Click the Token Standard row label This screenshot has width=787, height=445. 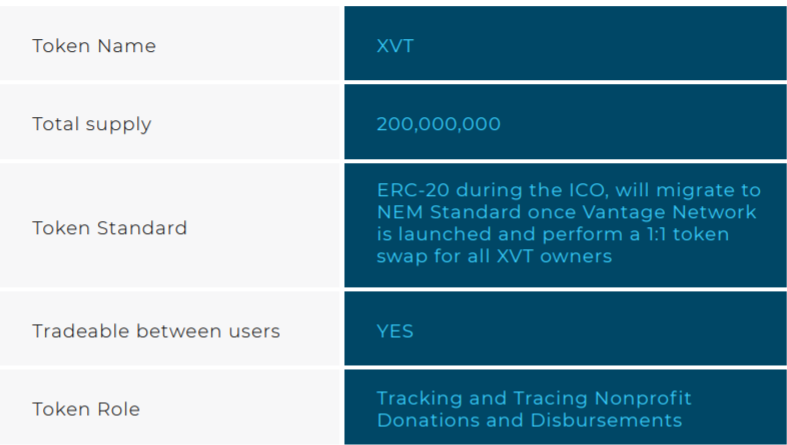[x=110, y=228]
